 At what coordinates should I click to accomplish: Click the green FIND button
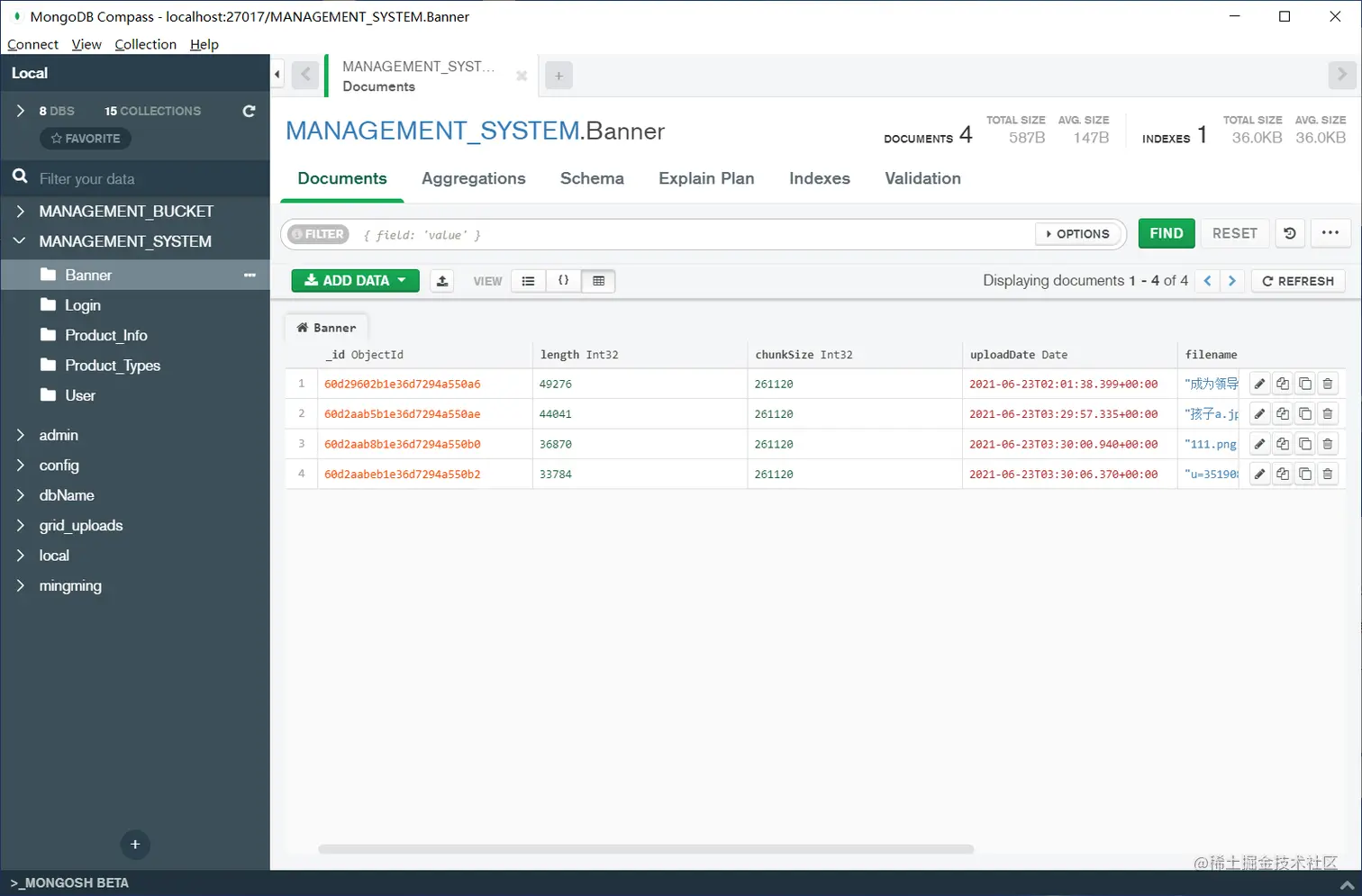click(x=1167, y=233)
